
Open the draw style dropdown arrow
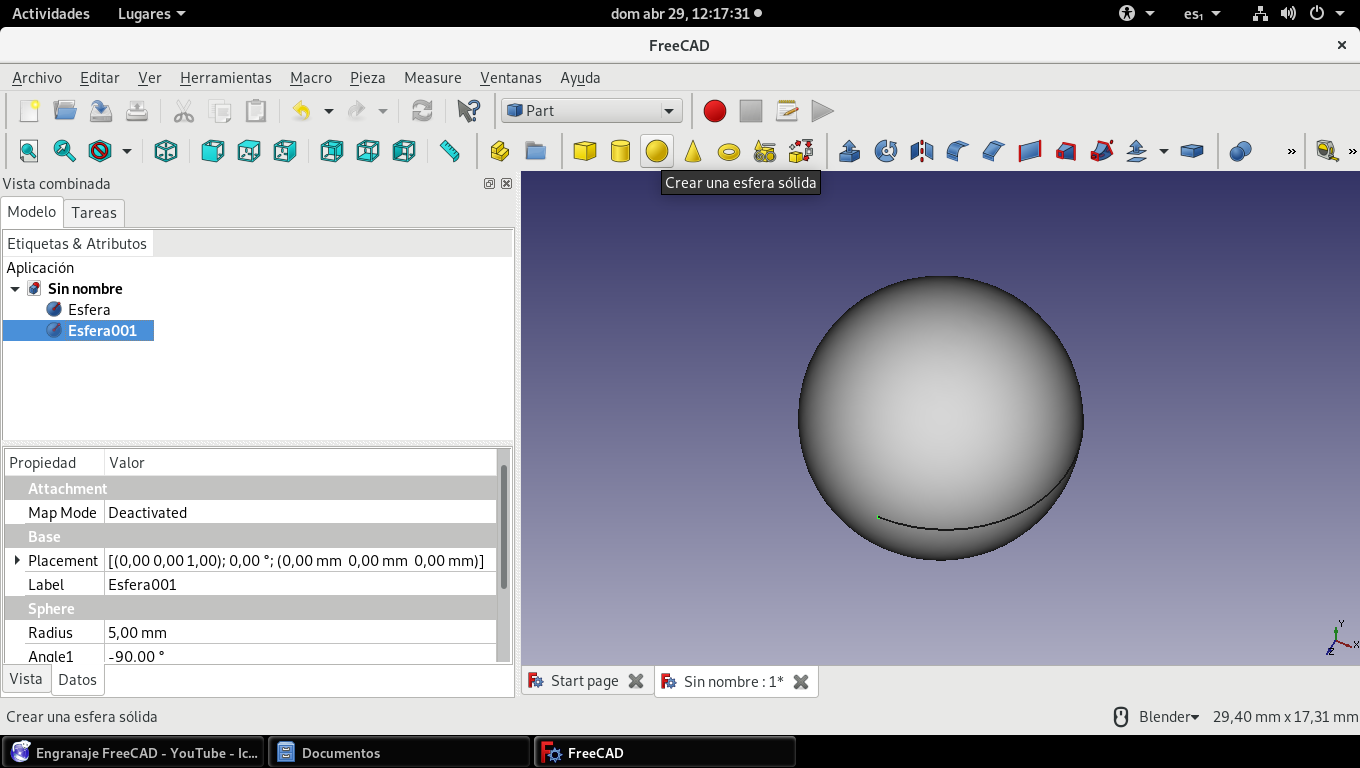(x=127, y=151)
